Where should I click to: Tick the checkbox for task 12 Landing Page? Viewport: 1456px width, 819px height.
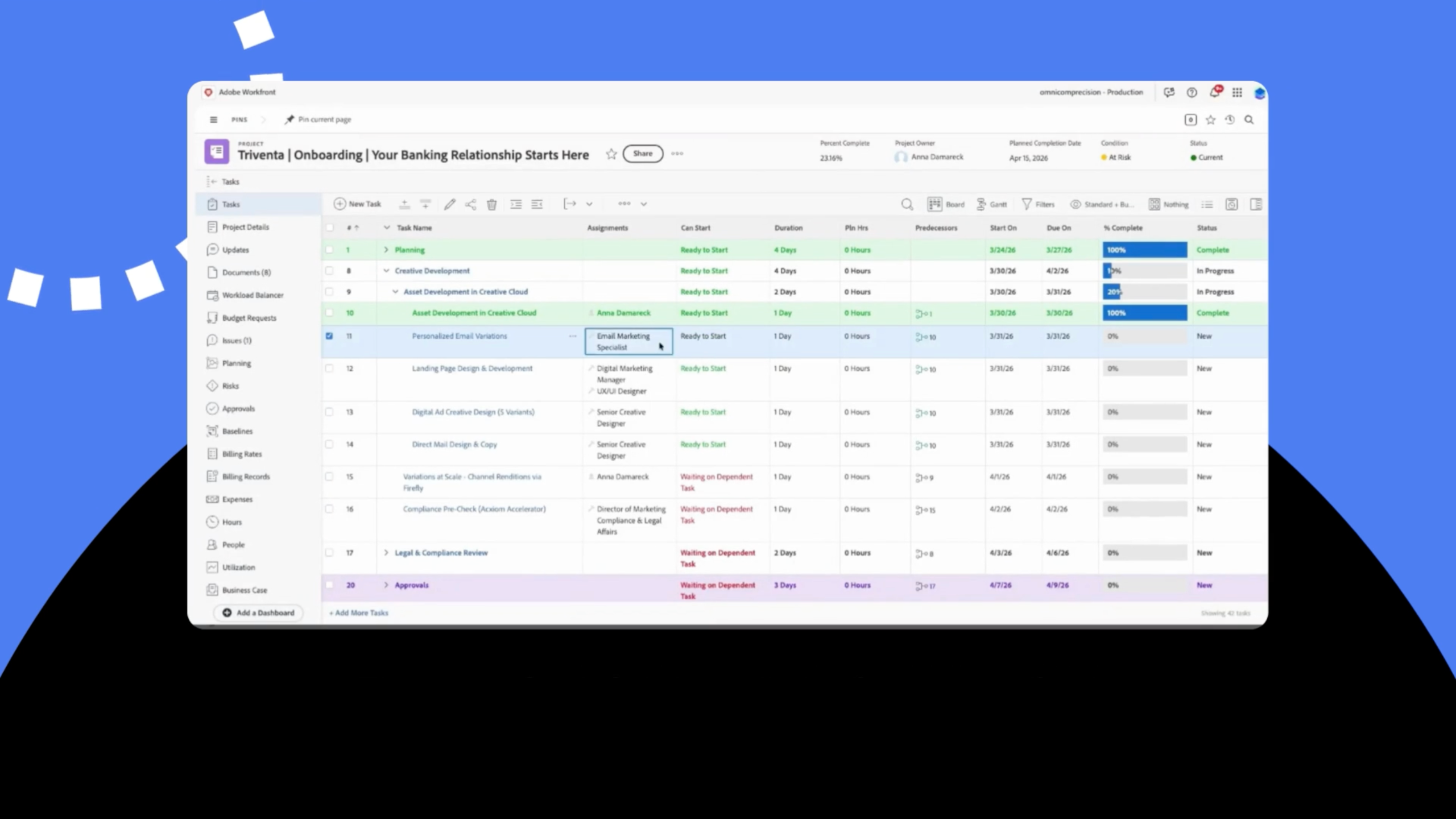(329, 369)
